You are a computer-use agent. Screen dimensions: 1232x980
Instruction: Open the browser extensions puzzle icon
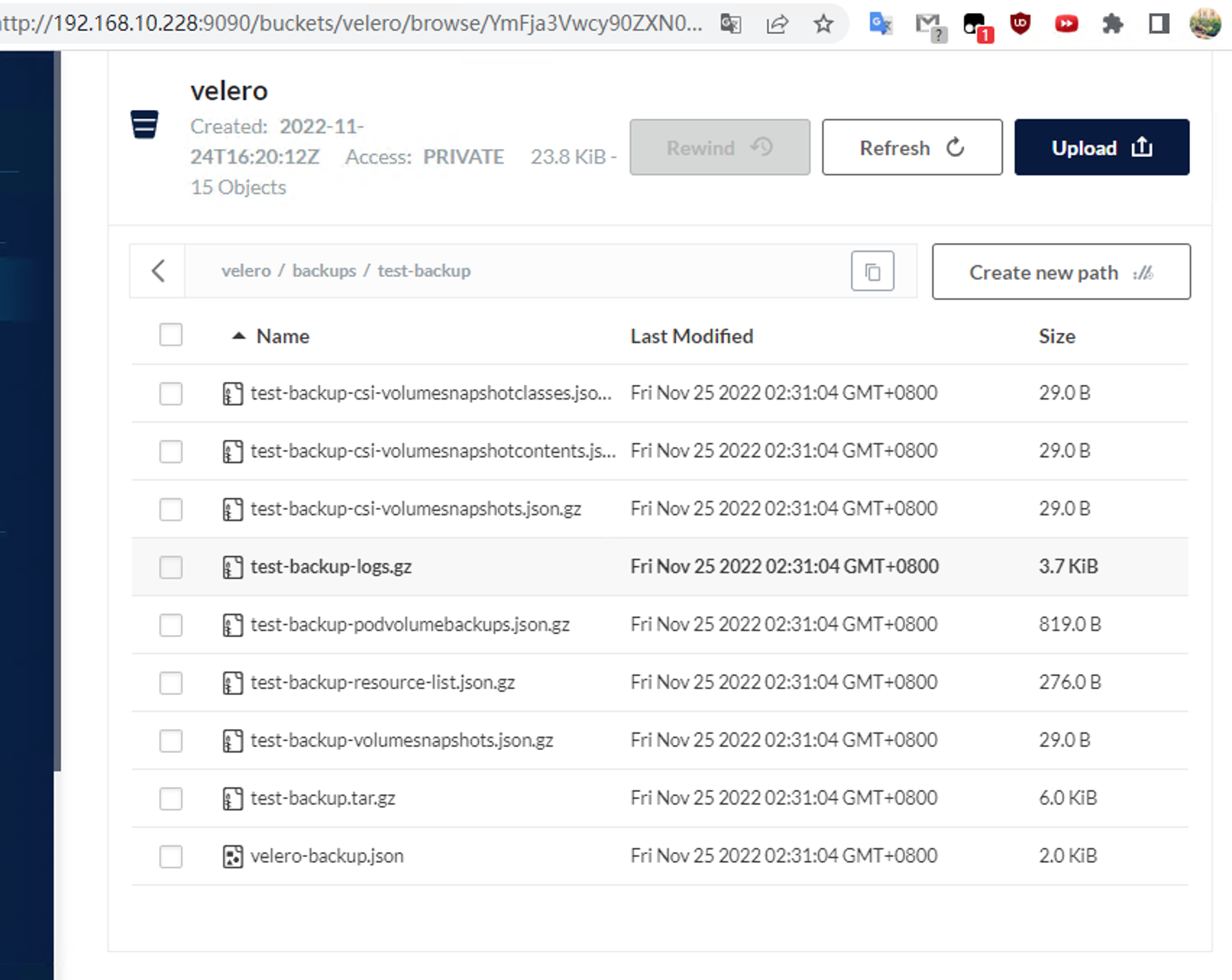[x=1112, y=24]
